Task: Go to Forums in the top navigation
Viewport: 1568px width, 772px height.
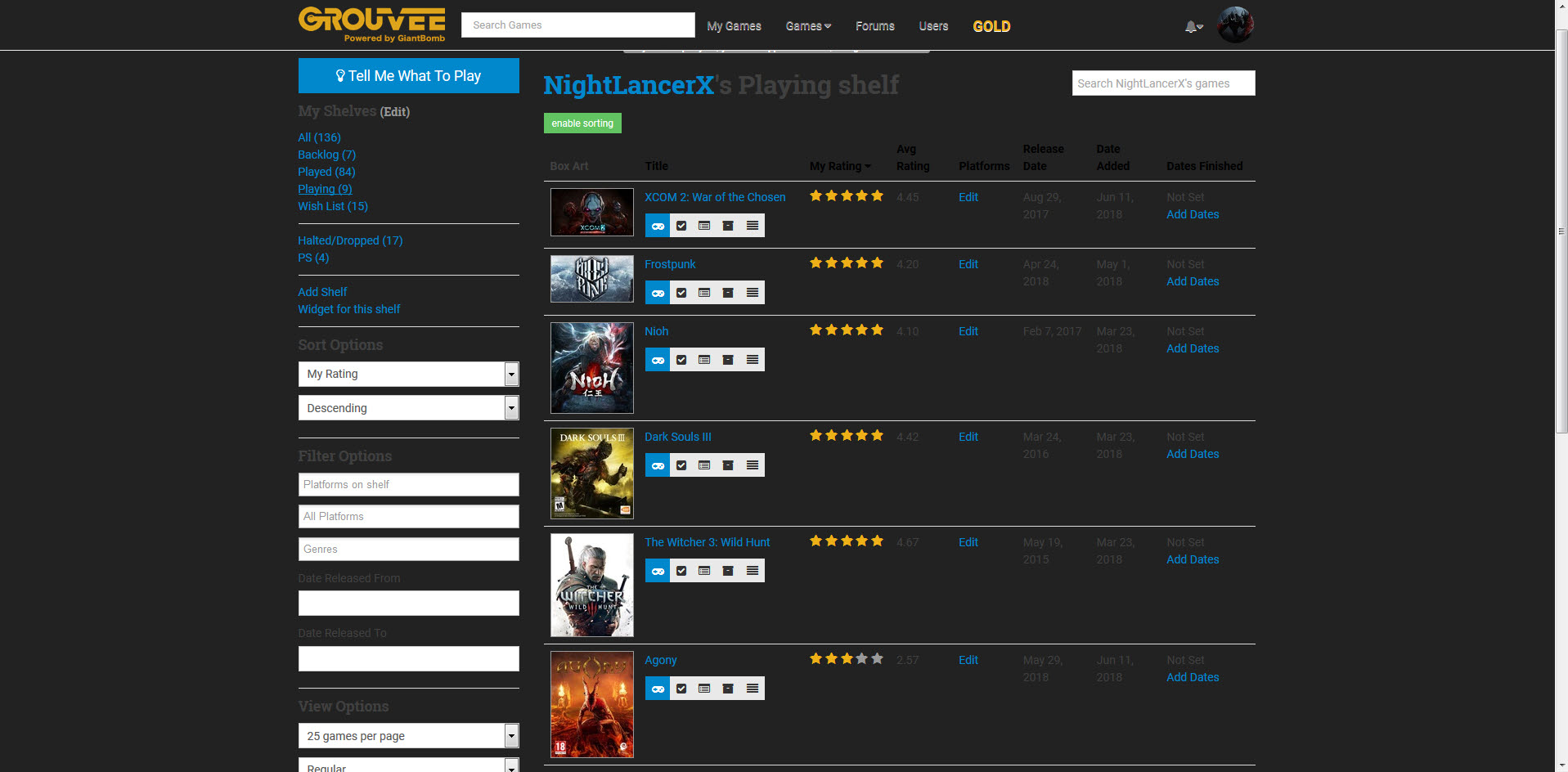Action: (x=875, y=26)
